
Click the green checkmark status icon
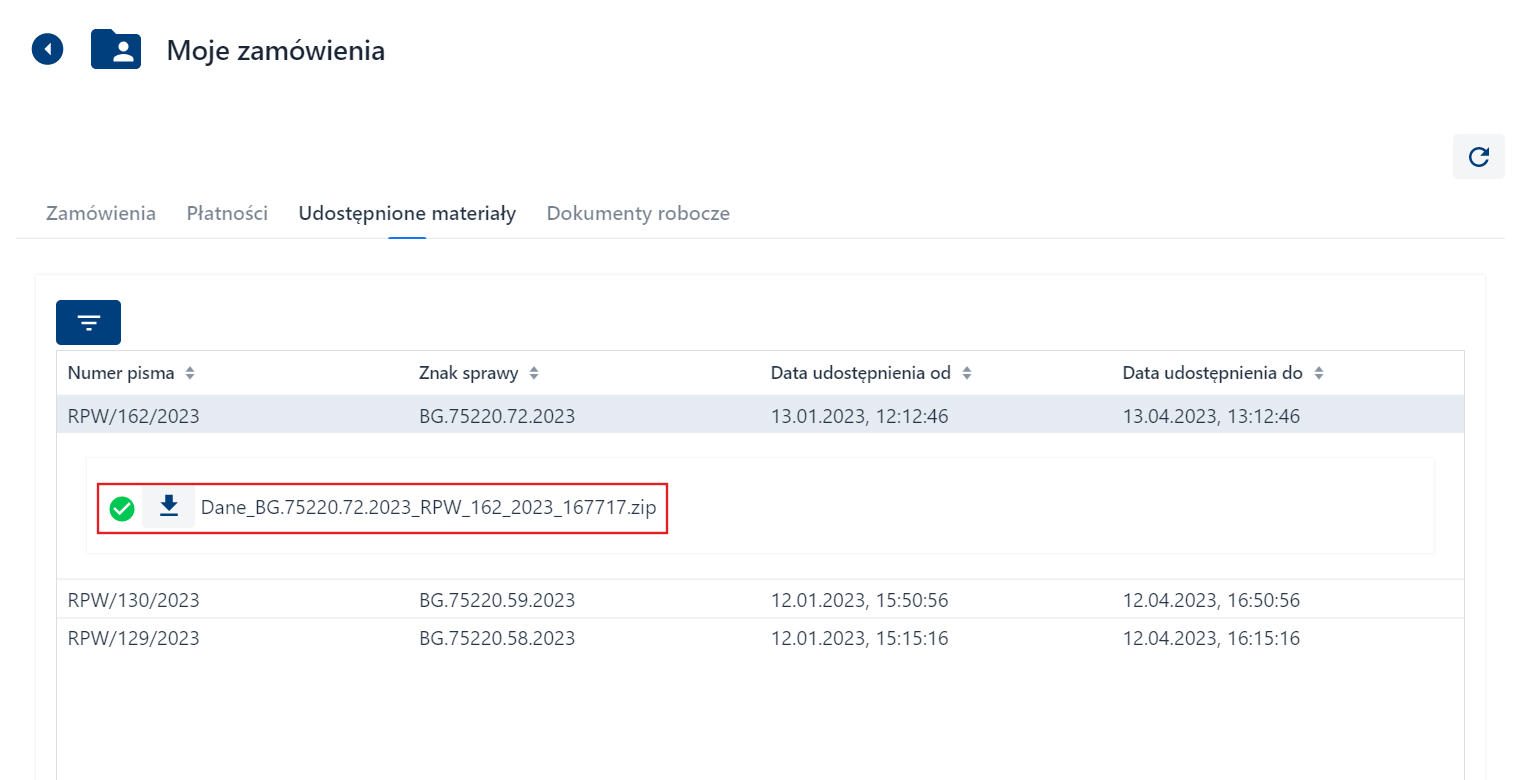pyautogui.click(x=122, y=509)
